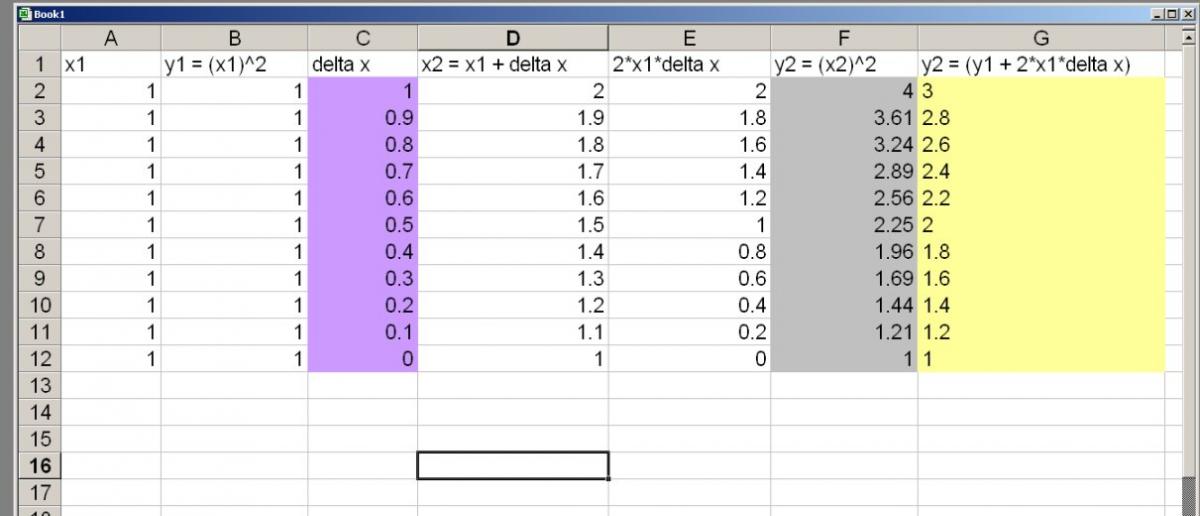Maximize the Book1 workbook window
This screenshot has height=516, width=1200.
(1171, 14)
